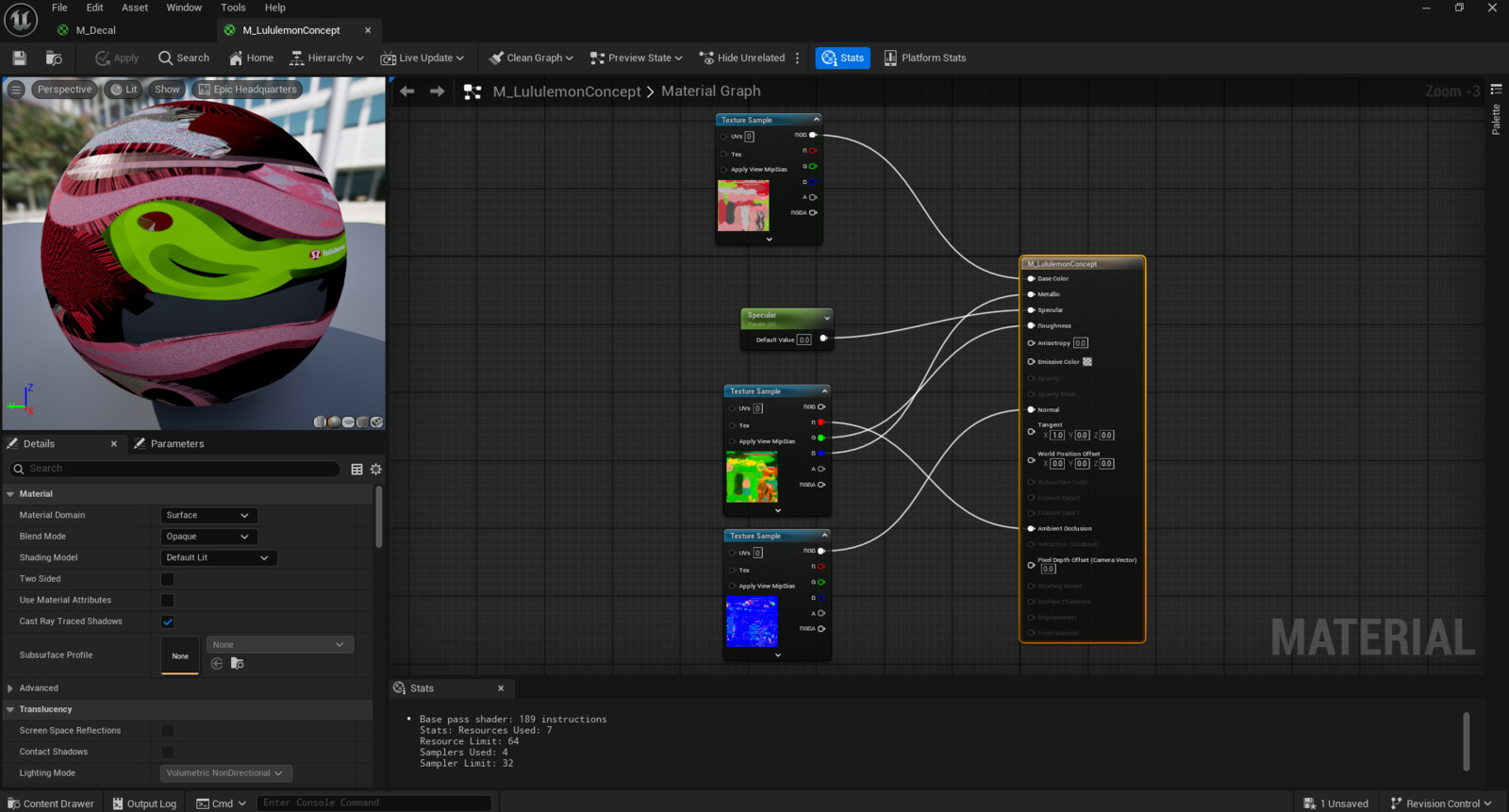Enable Use Material Attributes checkbox

(x=167, y=601)
